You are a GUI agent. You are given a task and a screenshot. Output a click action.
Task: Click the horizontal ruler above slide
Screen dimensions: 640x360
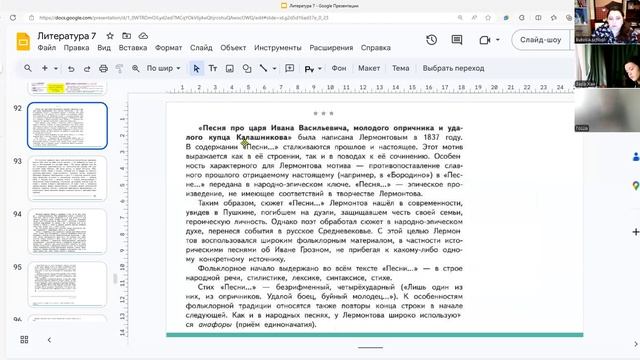click(369, 88)
